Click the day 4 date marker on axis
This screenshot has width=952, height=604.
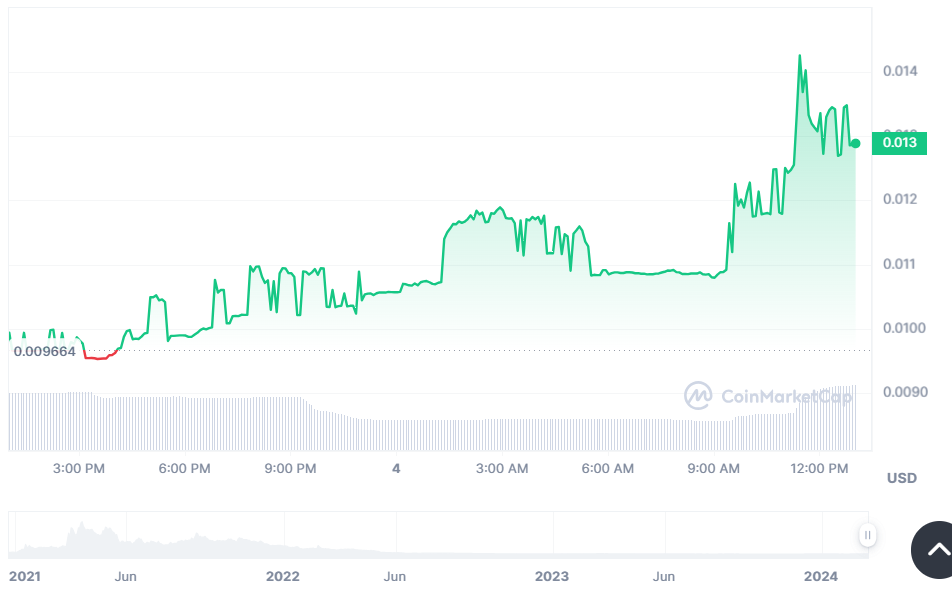[x=396, y=468]
